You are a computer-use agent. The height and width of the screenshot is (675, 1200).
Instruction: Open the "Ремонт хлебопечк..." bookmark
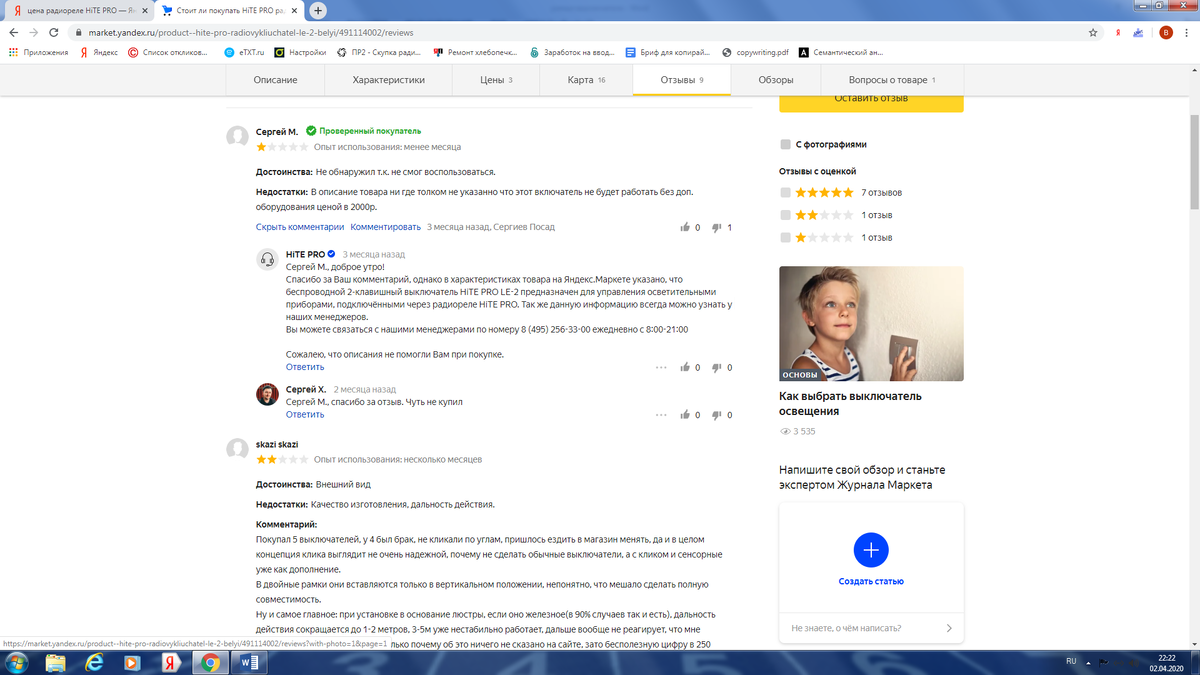tap(475, 52)
